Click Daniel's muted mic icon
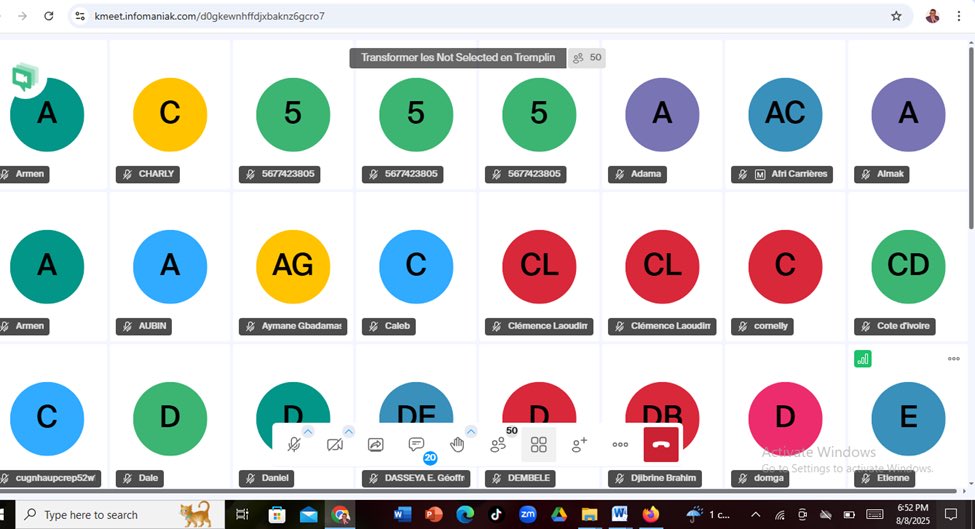The height and width of the screenshot is (529, 975). point(251,479)
